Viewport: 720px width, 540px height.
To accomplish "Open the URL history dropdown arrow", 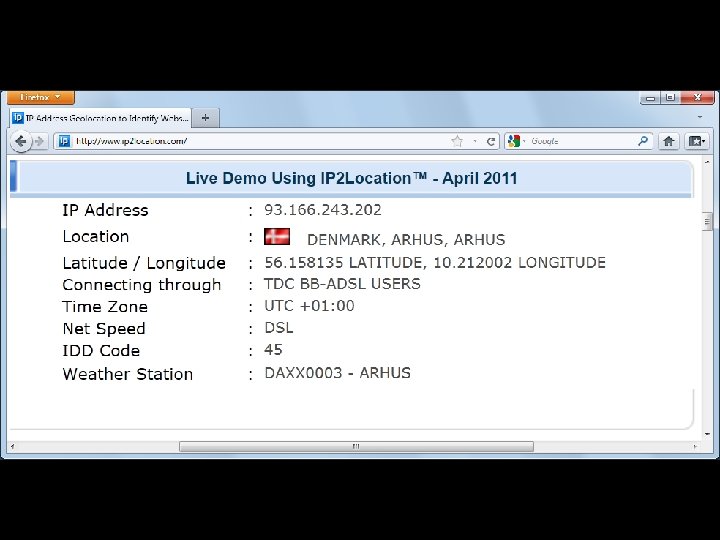I will pyautogui.click(x=475, y=141).
